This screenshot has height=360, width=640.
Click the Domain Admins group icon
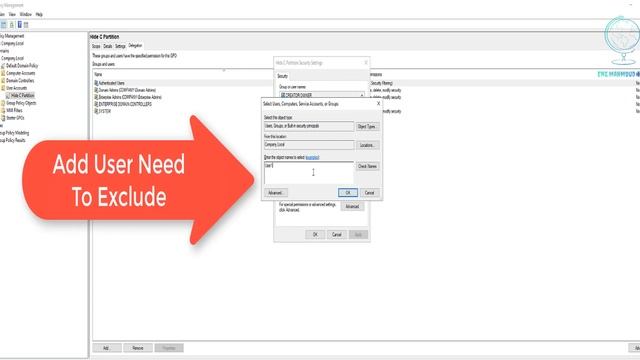96,90
